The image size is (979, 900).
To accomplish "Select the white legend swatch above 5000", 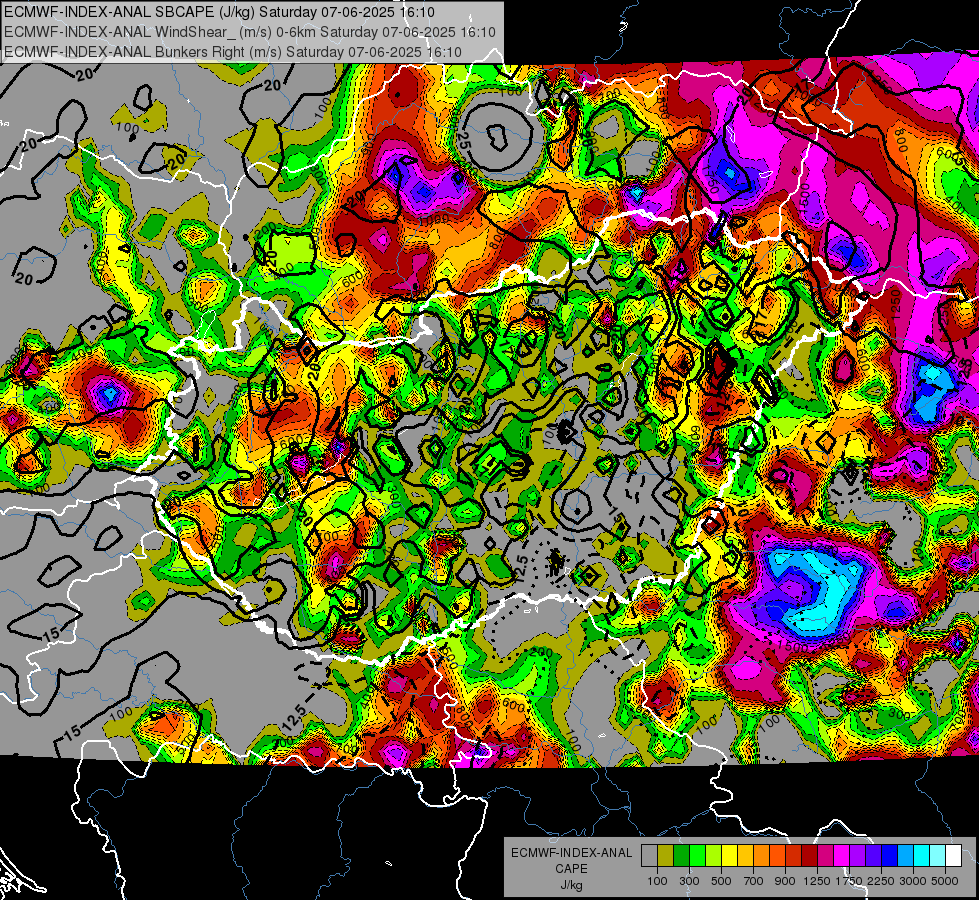I will [x=953, y=856].
